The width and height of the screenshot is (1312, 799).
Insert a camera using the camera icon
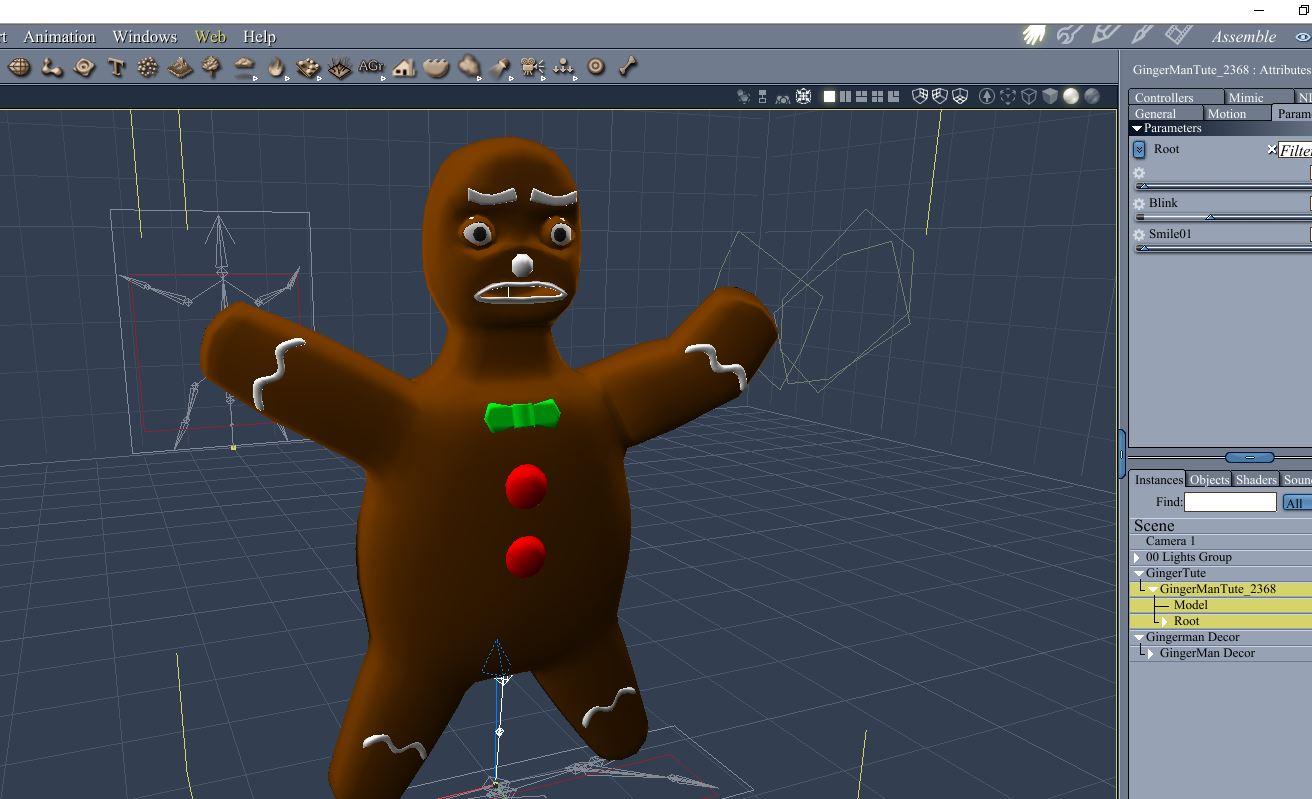(532, 67)
